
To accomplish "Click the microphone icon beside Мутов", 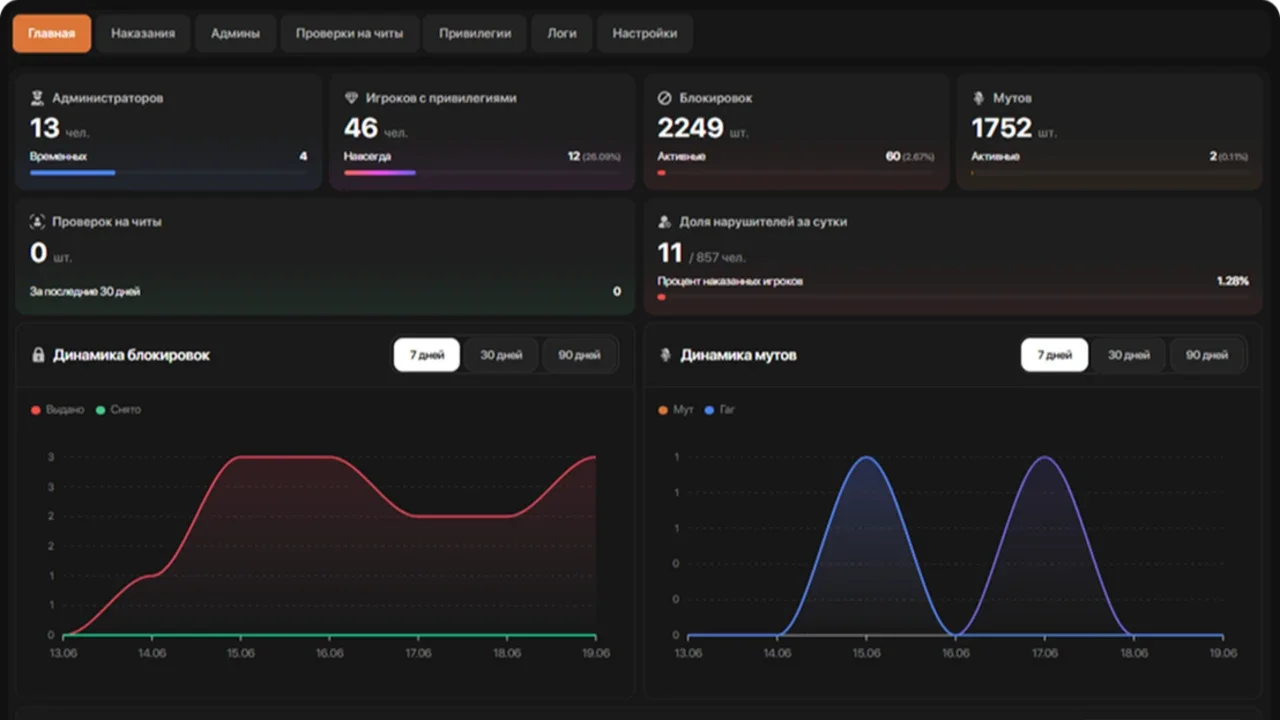I will (978, 98).
